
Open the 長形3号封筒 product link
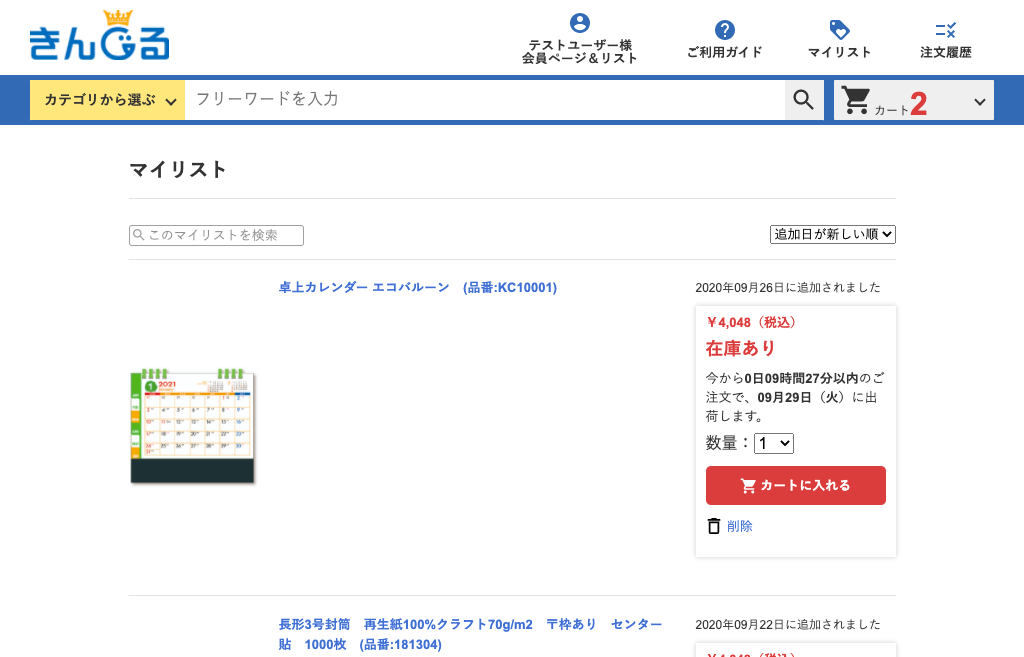click(x=470, y=634)
